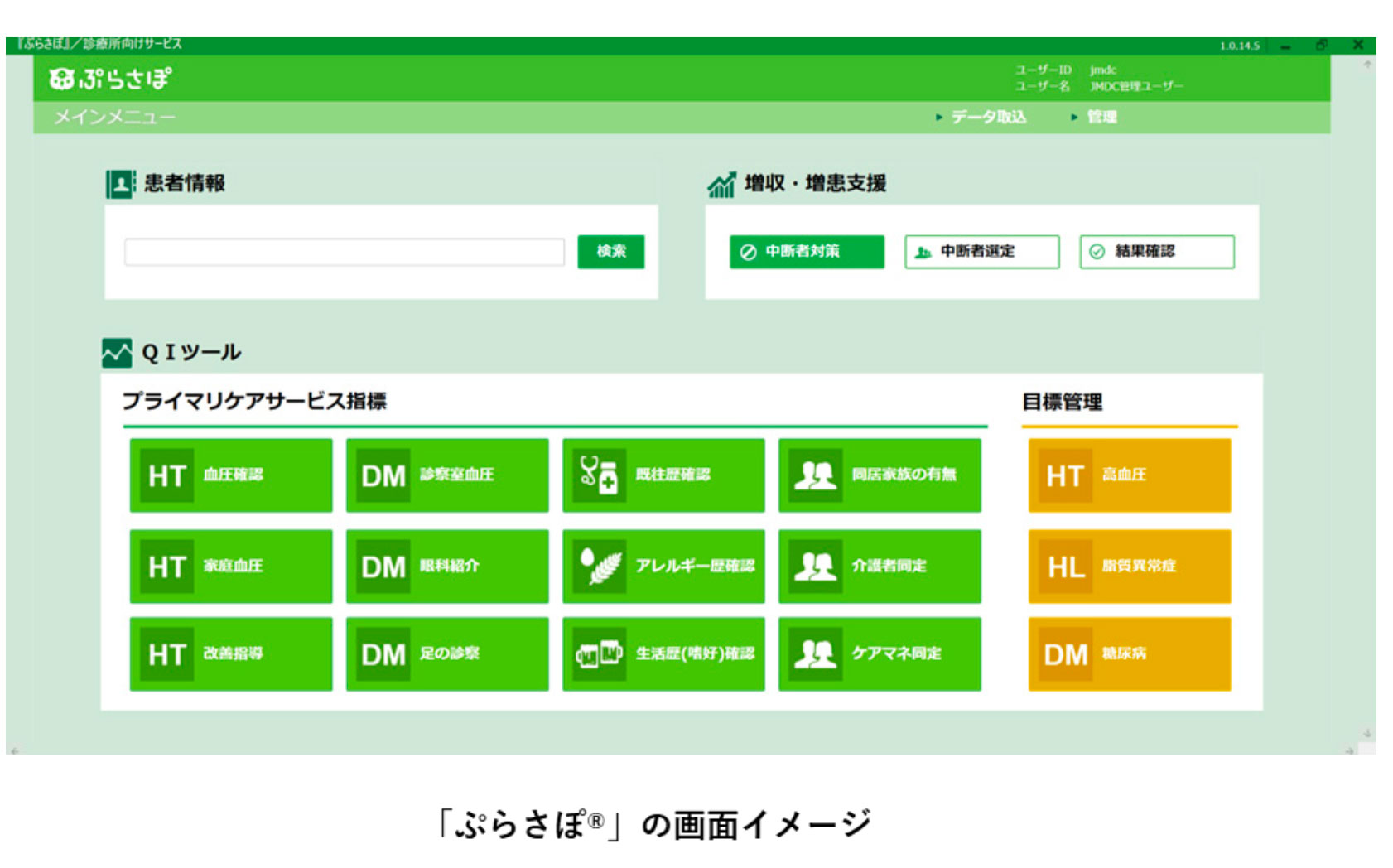Image resolution: width=1393 pixels, height=868 pixels.
Task: Open 中断者選定 button
Action: tap(981, 252)
